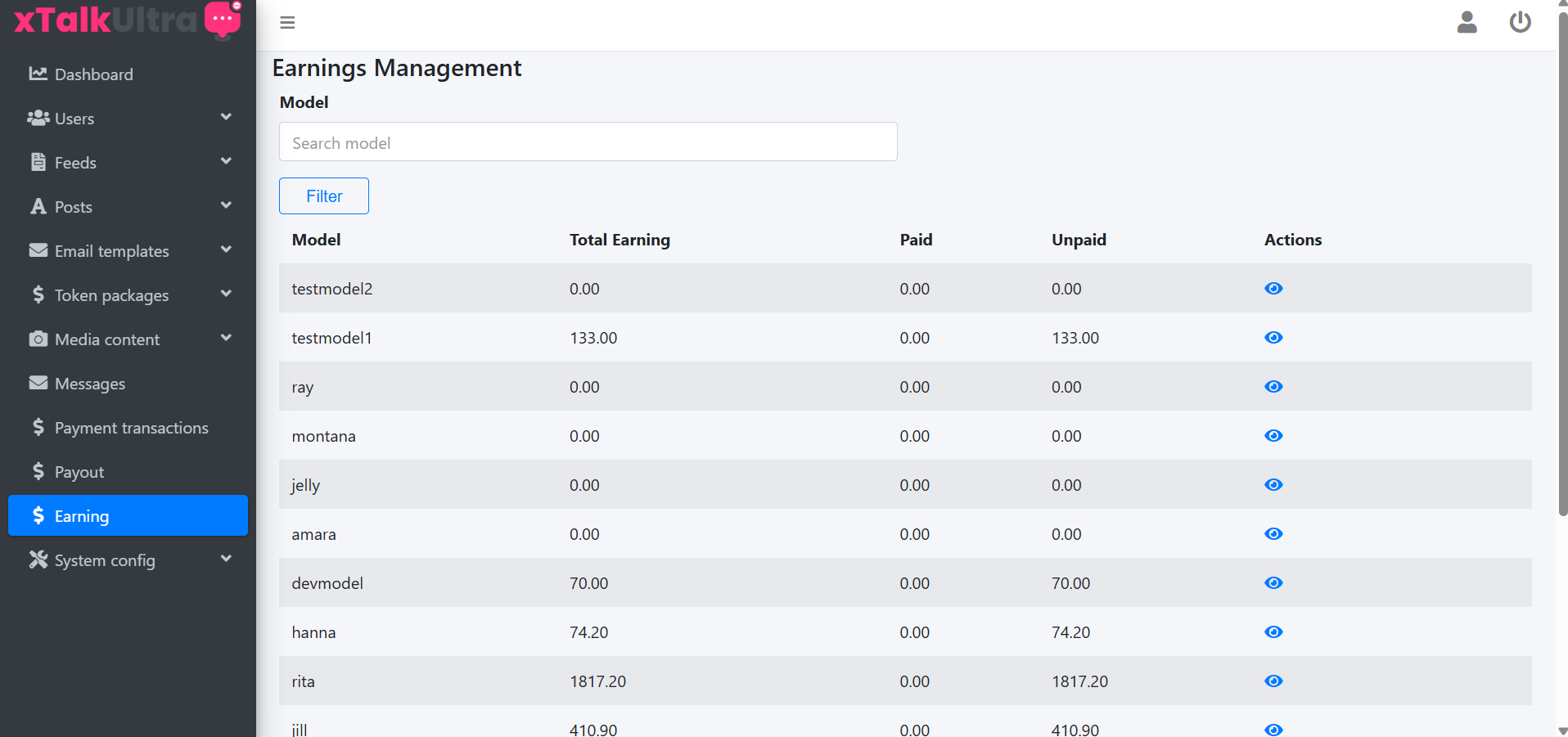Open the user profile icon
This screenshot has height=737, width=1568.
coord(1467,22)
